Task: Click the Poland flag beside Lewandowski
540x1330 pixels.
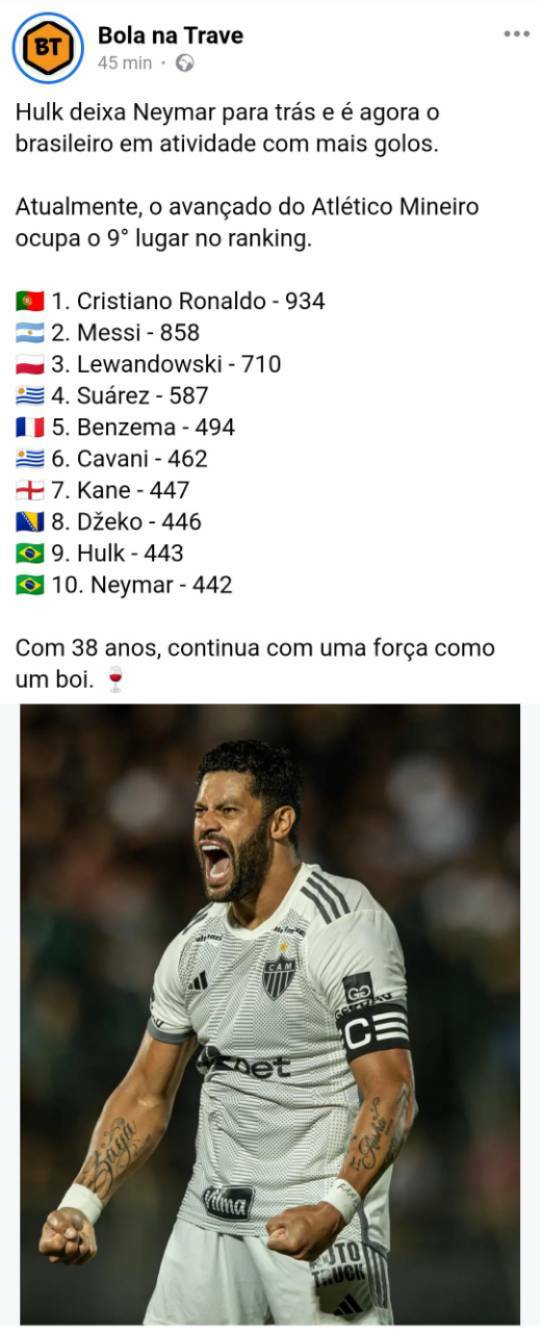Action: click(30, 365)
